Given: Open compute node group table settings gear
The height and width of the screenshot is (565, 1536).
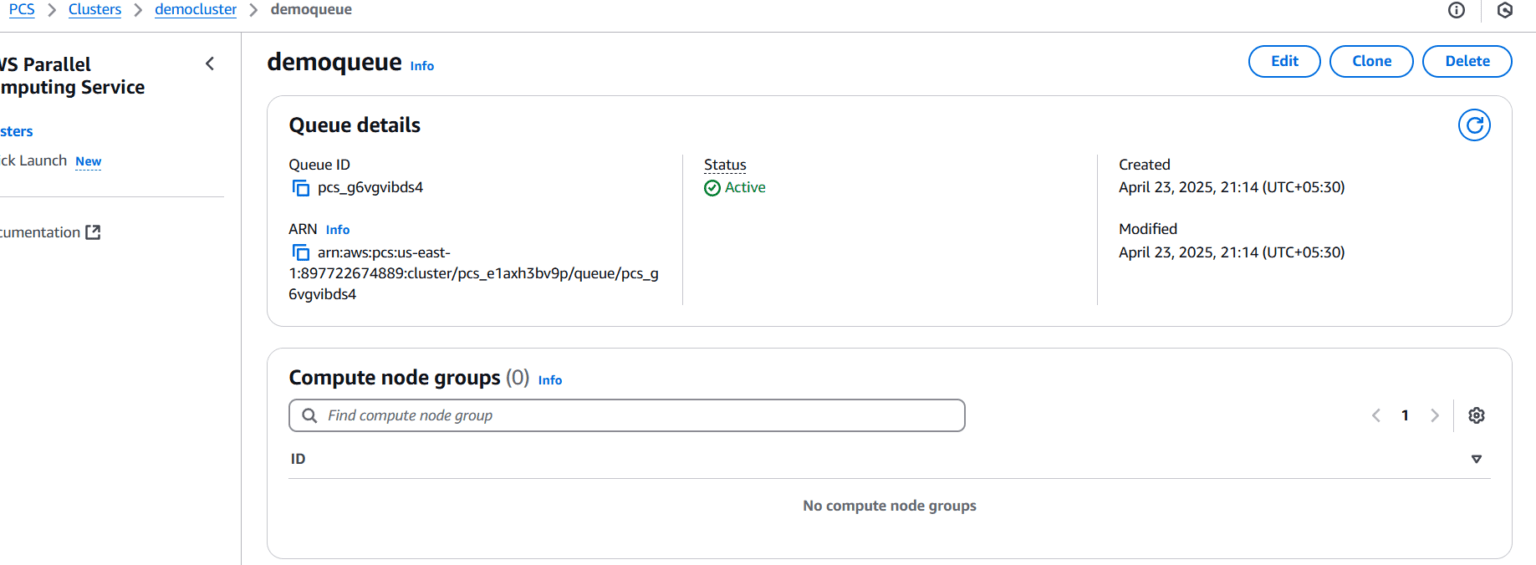Looking at the screenshot, I should [x=1476, y=416].
